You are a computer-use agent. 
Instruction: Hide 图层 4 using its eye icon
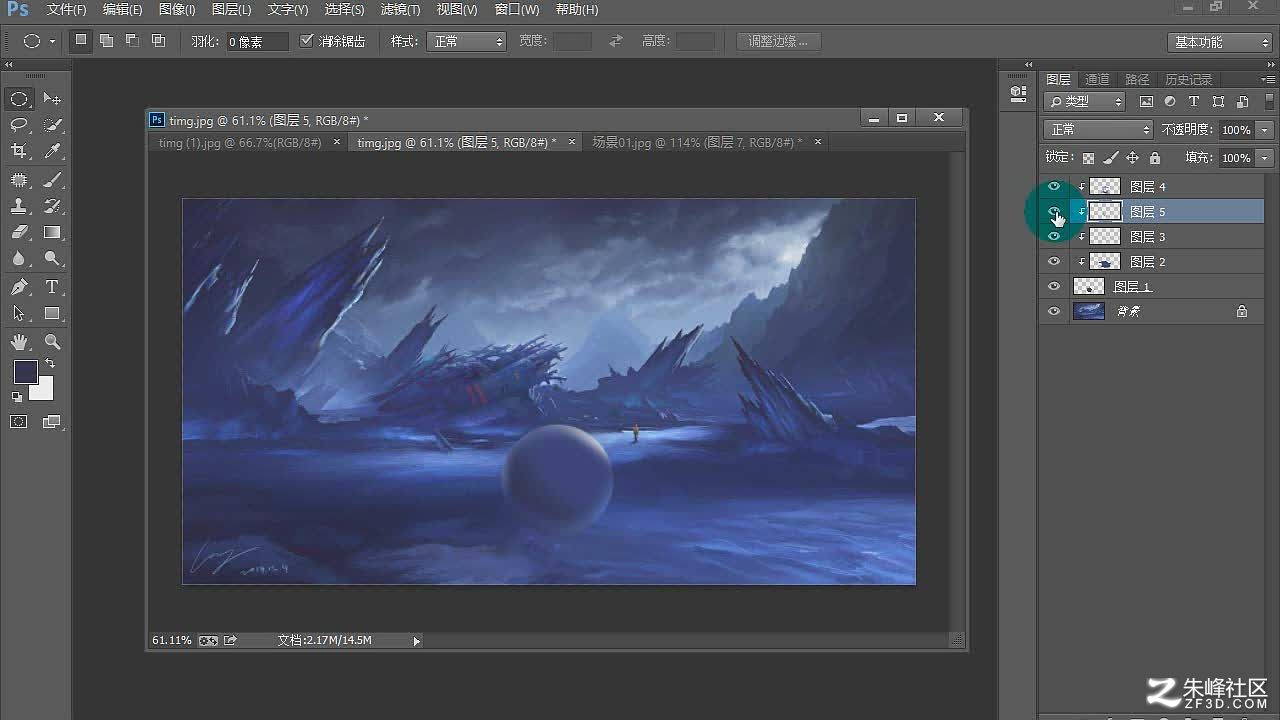[1053, 186]
